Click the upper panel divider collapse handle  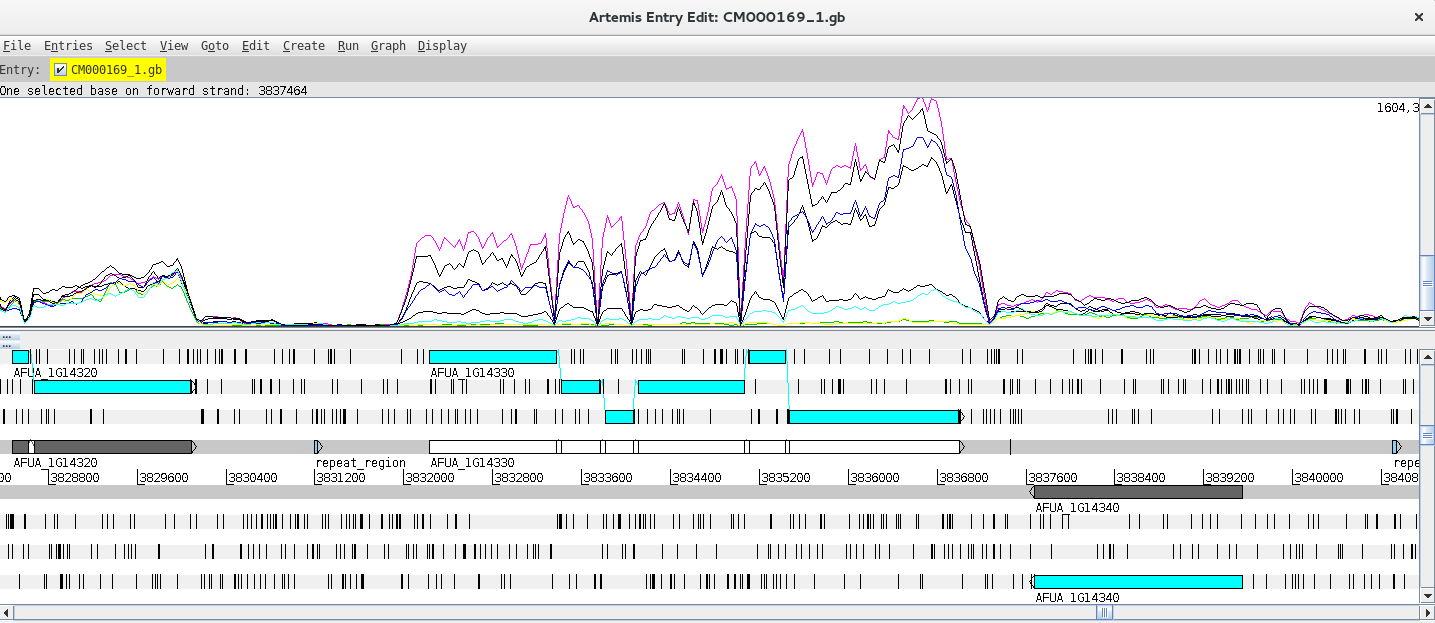click(8, 337)
